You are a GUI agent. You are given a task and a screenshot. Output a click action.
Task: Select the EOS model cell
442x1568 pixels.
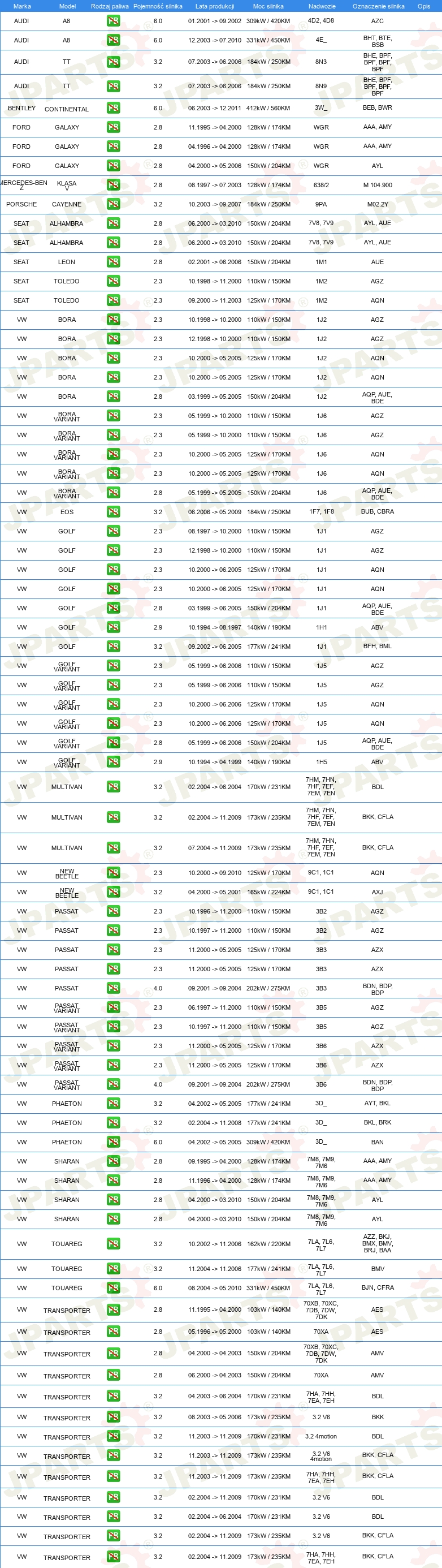[67, 512]
